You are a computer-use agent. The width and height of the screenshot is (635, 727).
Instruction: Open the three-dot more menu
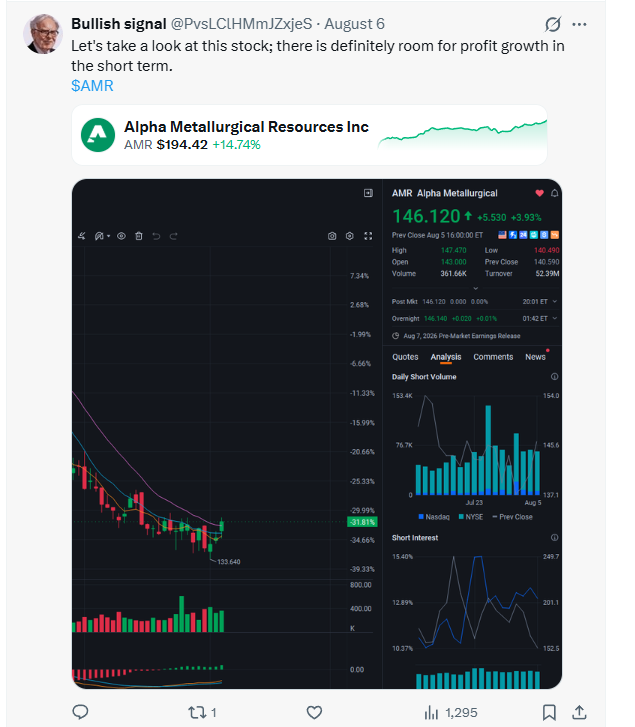[x=579, y=24]
